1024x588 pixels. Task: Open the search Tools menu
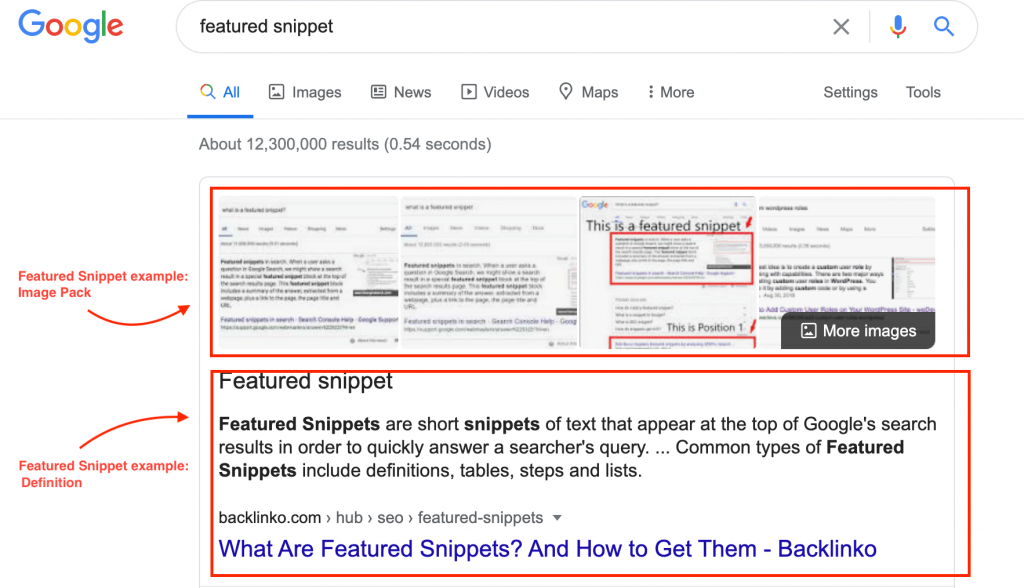[923, 92]
